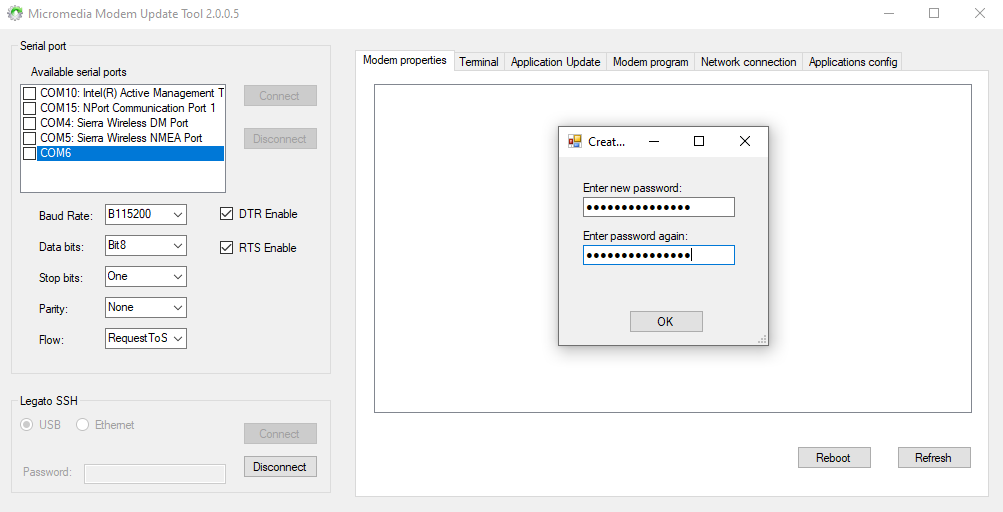The height and width of the screenshot is (512, 1003).
Task: Click the Reboot button
Action: point(833,458)
